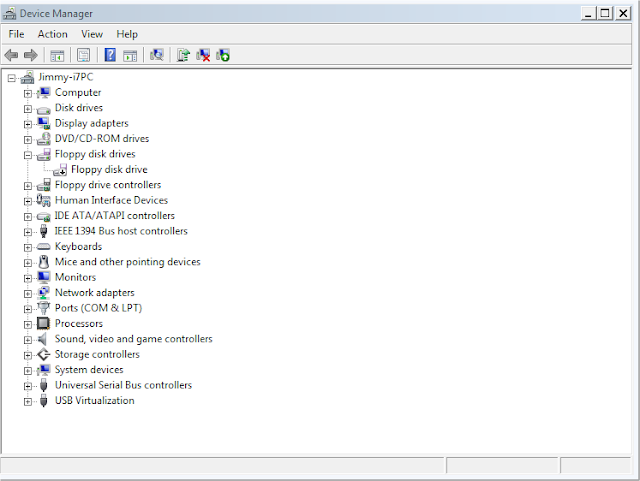This screenshot has width=640, height=481.
Task: Click the Device Manager title bar icon
Action: pyautogui.click(x=9, y=13)
